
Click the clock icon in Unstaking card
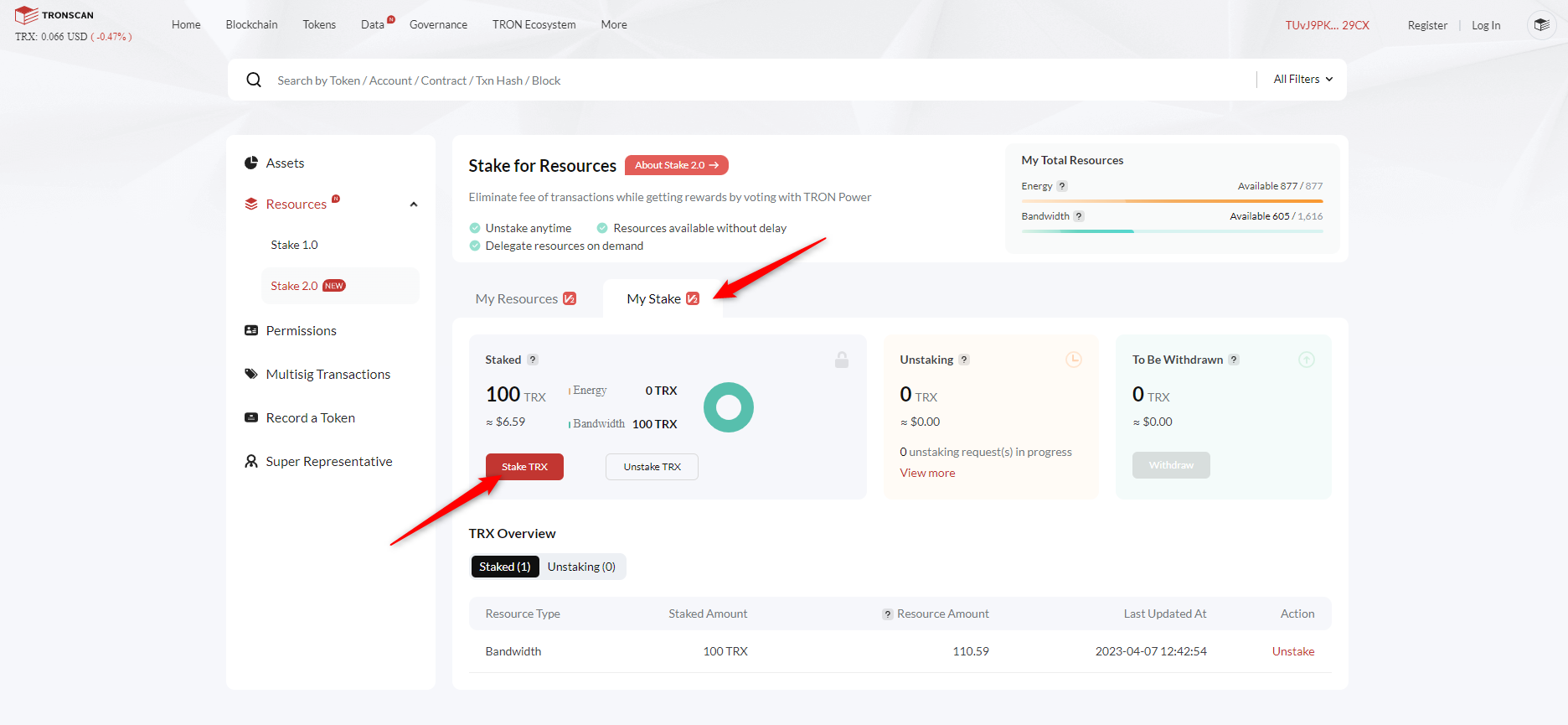tap(1073, 360)
